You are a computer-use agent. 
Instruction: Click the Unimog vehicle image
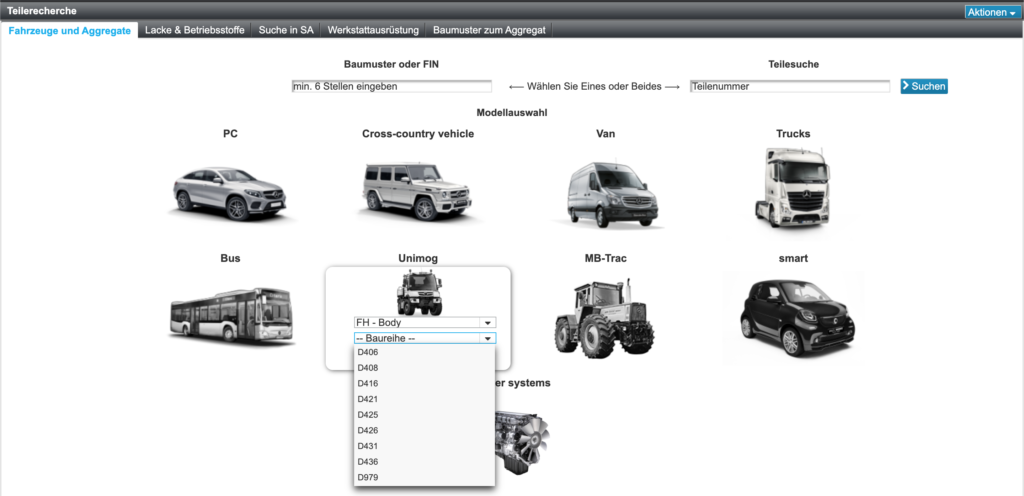pyautogui.click(x=418, y=292)
